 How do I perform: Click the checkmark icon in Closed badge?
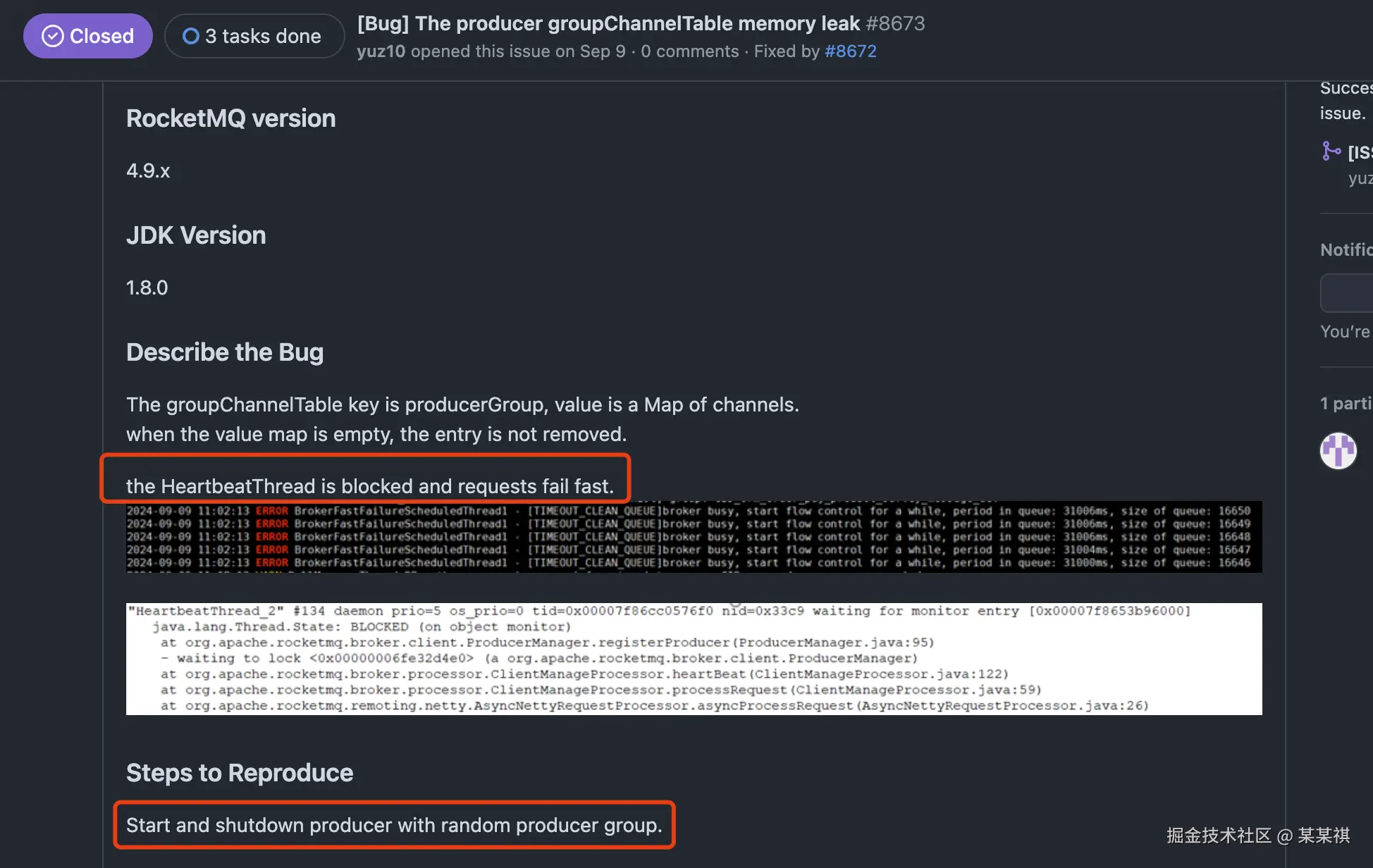point(53,36)
